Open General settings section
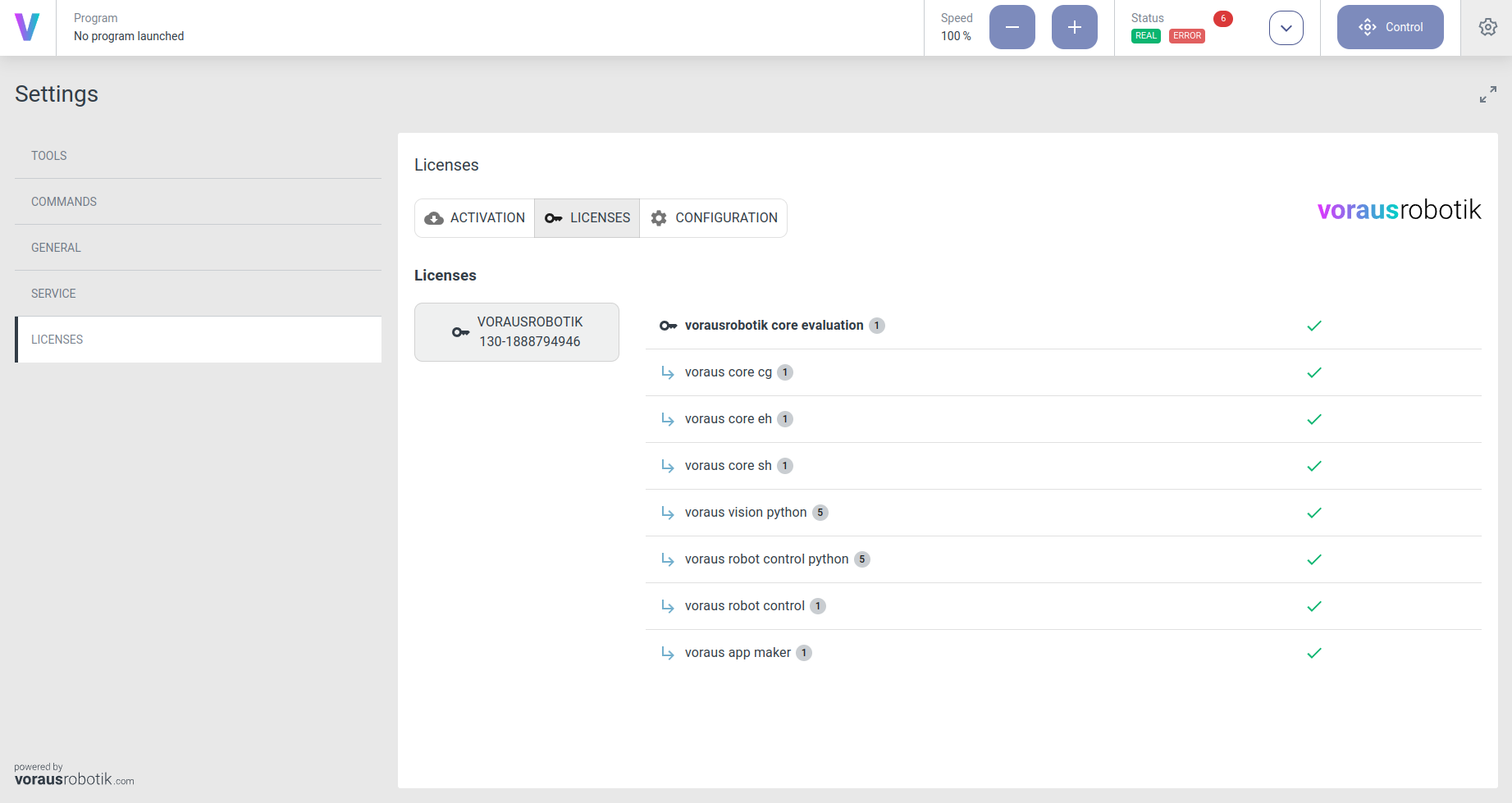The image size is (1512, 803). (56, 248)
